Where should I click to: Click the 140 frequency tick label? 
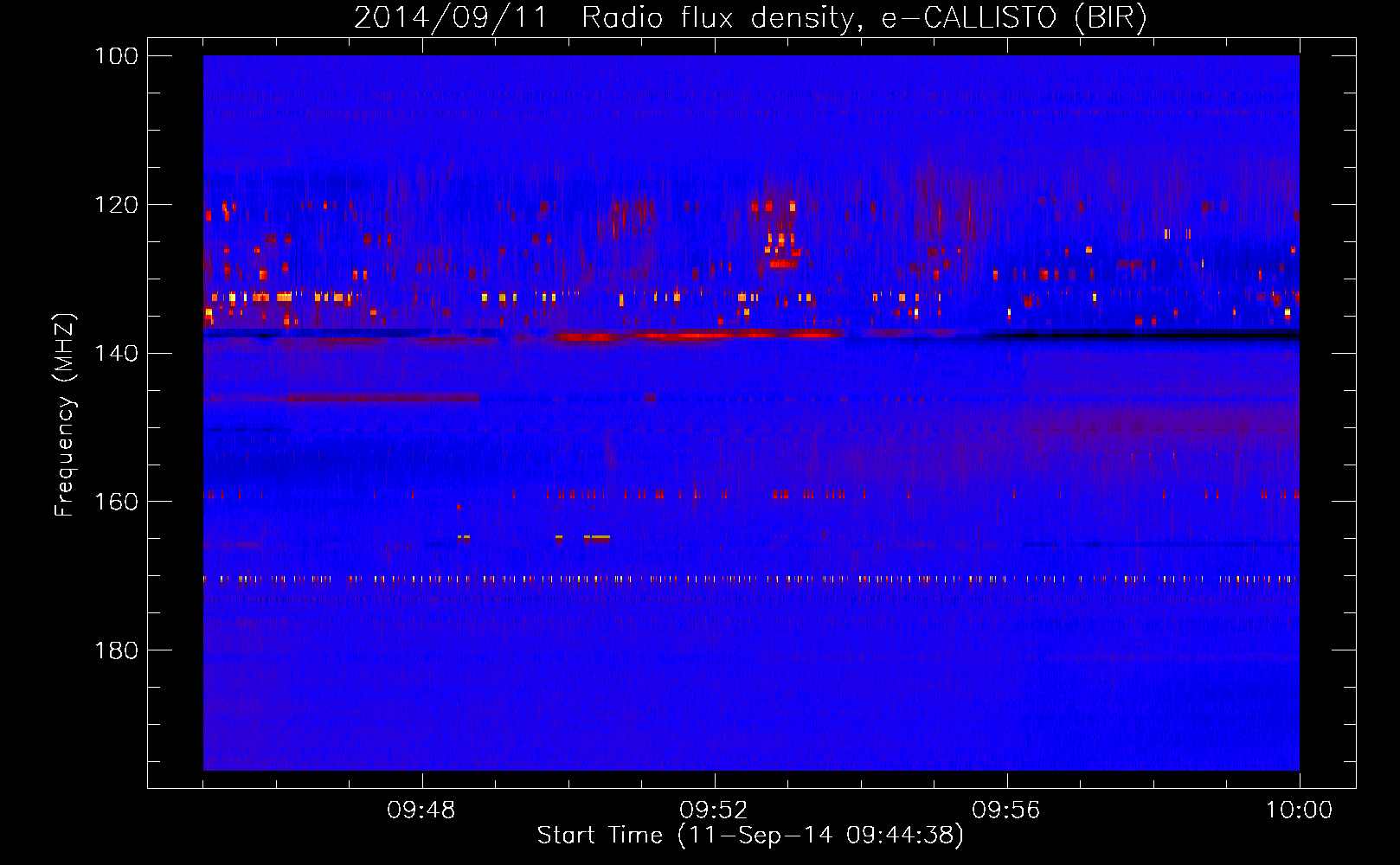pyautogui.click(x=117, y=353)
